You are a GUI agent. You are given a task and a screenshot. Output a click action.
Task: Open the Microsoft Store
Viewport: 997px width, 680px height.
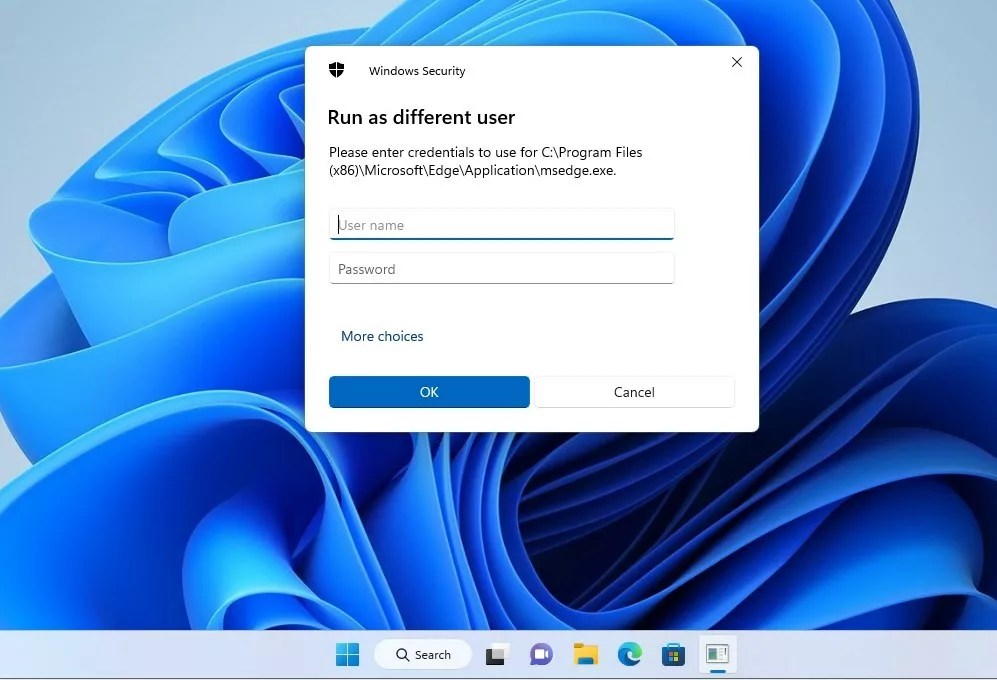point(673,654)
